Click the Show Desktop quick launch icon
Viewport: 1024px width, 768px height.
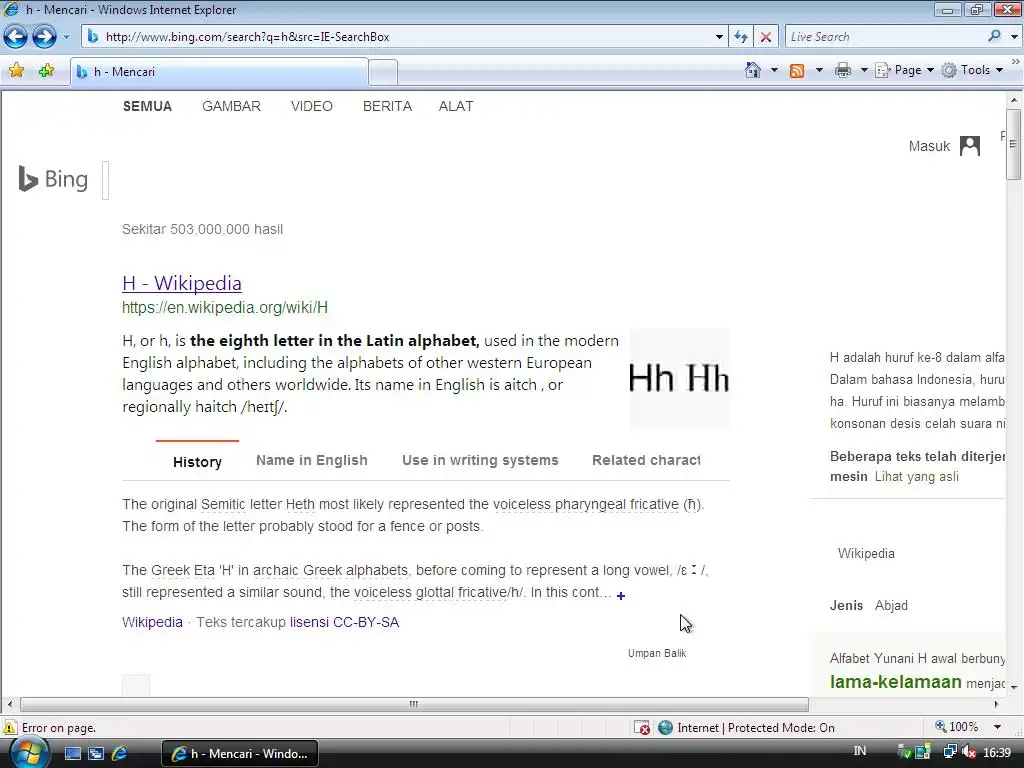click(72, 754)
